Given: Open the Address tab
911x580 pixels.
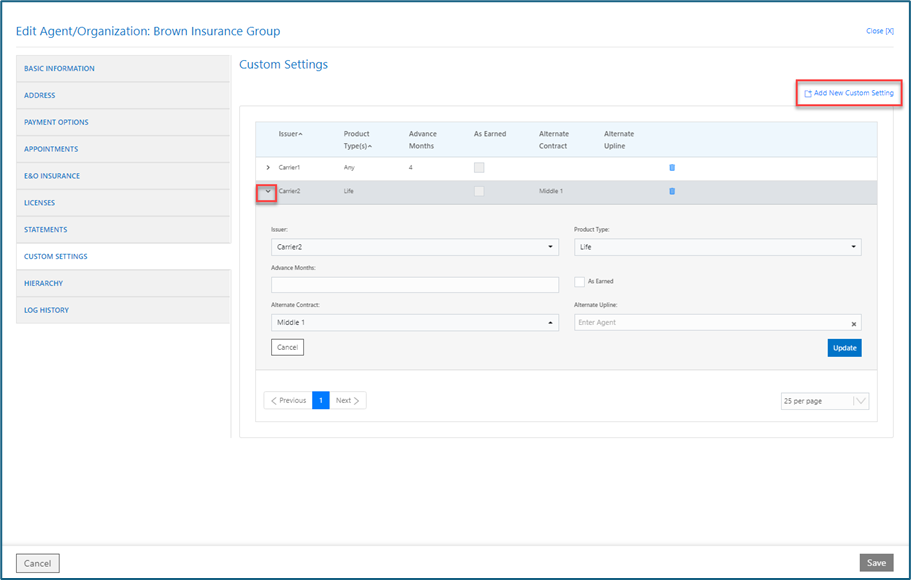Looking at the screenshot, I should tap(123, 95).
